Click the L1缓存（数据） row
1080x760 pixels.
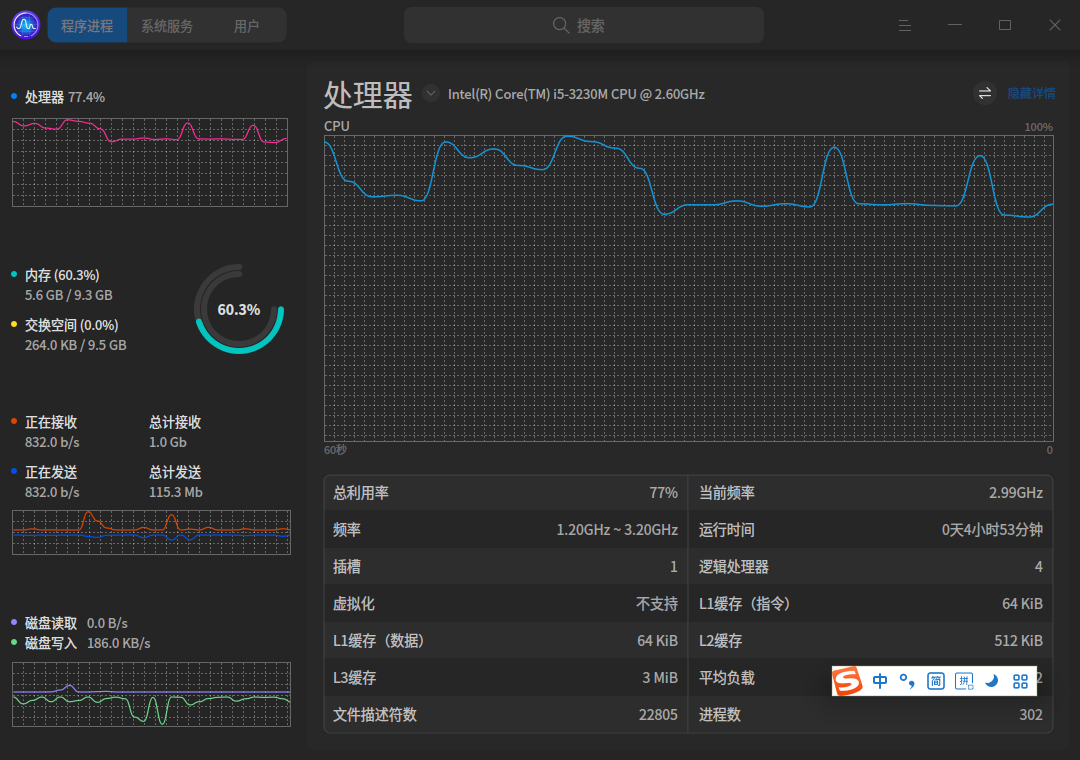click(x=506, y=641)
